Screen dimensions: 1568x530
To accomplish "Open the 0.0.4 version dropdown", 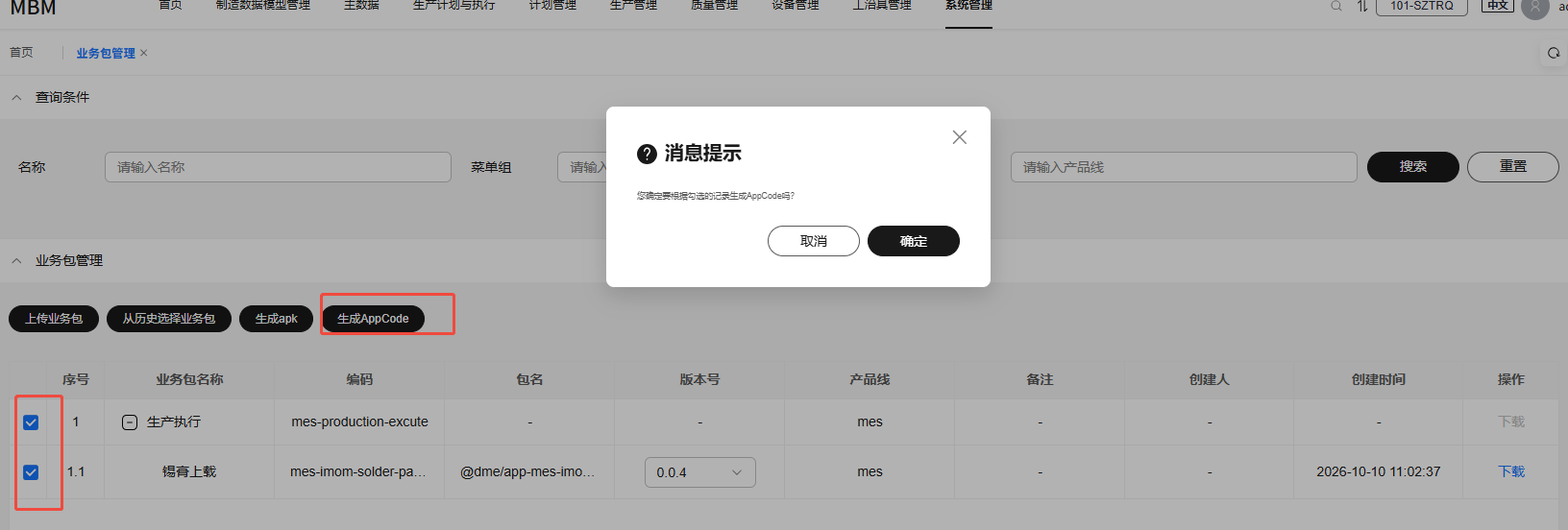I will 699,472.
